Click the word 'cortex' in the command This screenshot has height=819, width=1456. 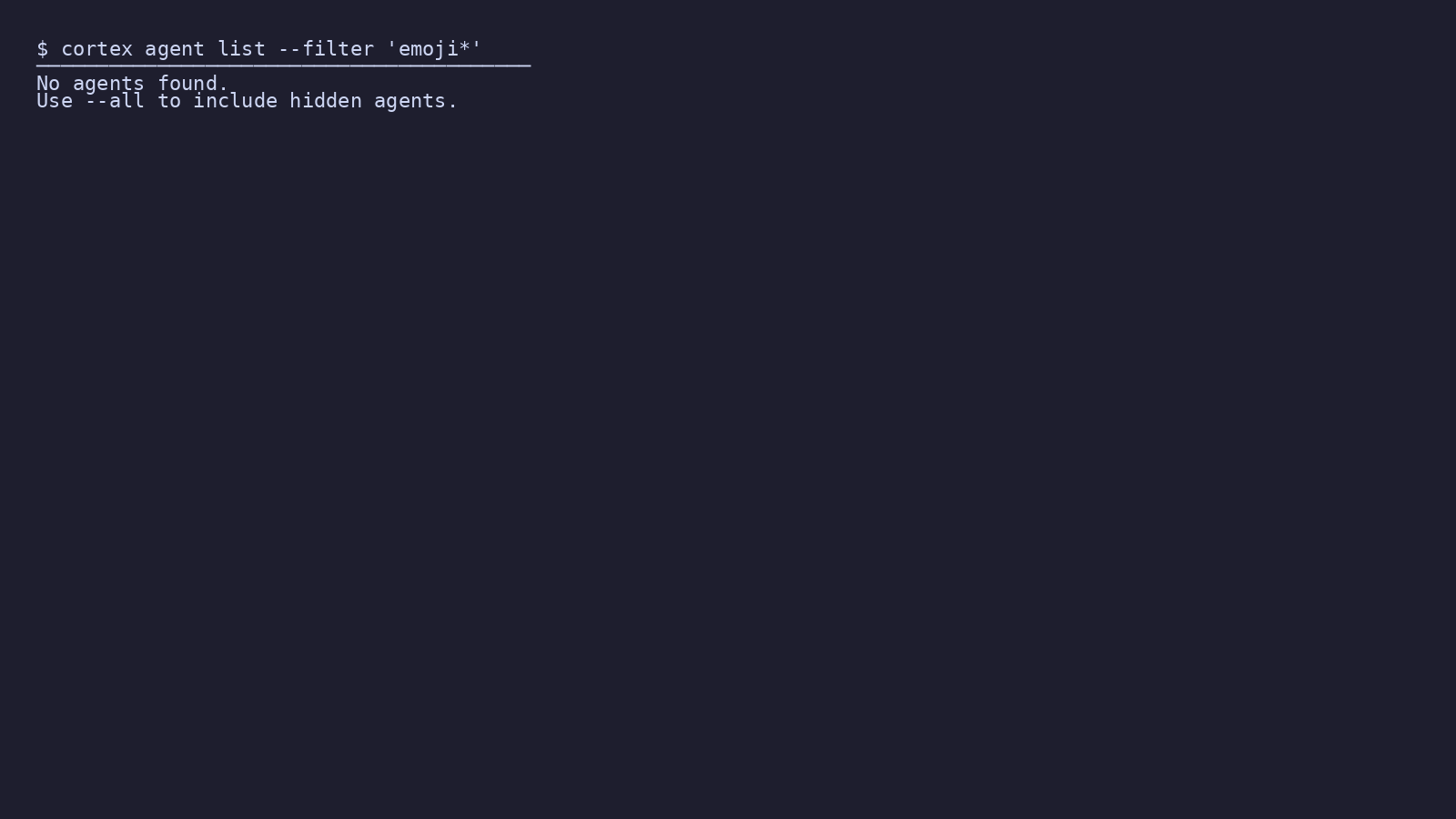click(x=96, y=49)
